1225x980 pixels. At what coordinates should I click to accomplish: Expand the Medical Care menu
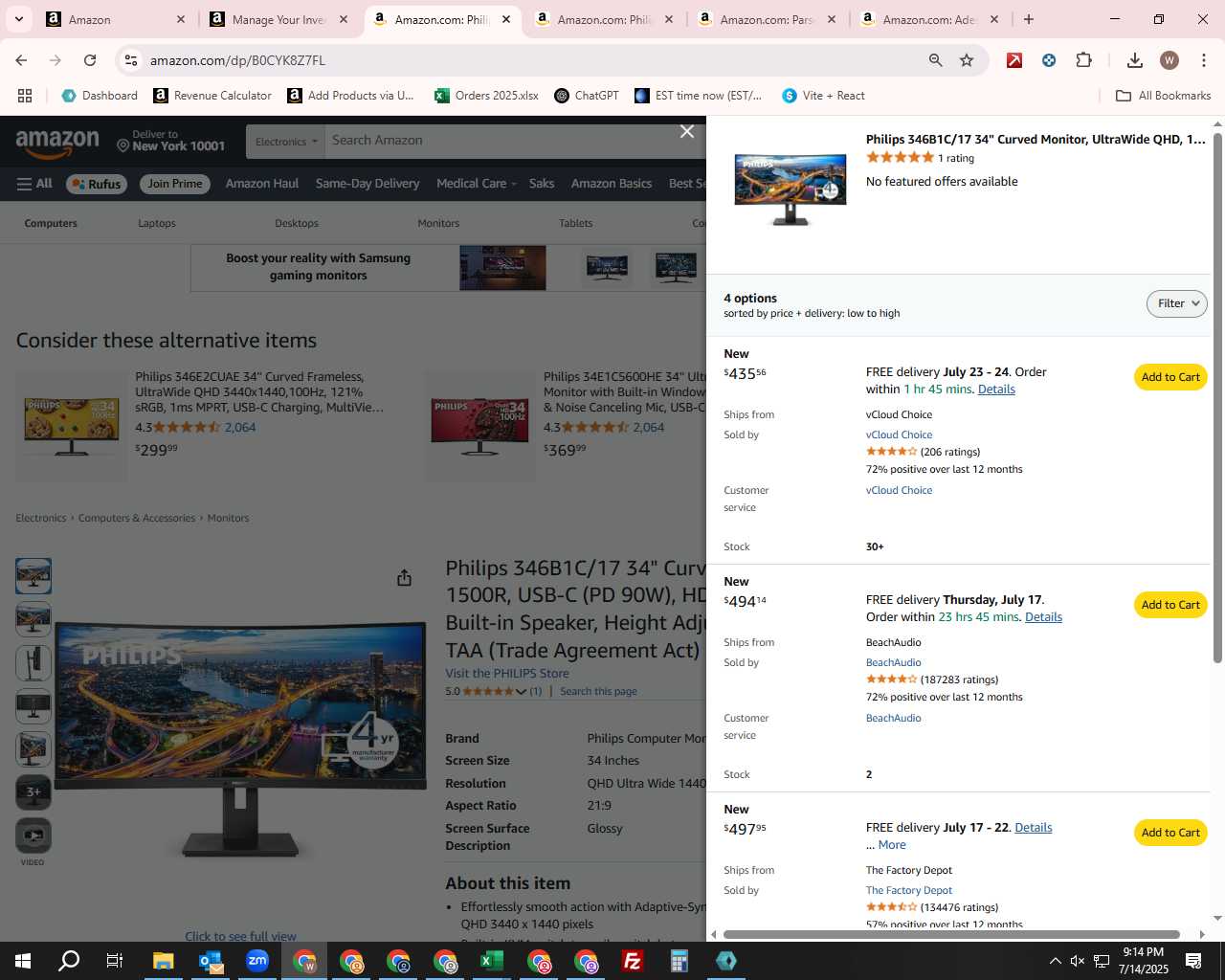pos(476,184)
